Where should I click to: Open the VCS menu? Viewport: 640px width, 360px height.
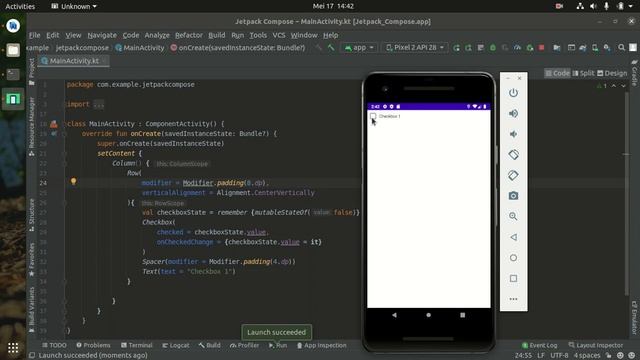pyautogui.click(x=279, y=35)
